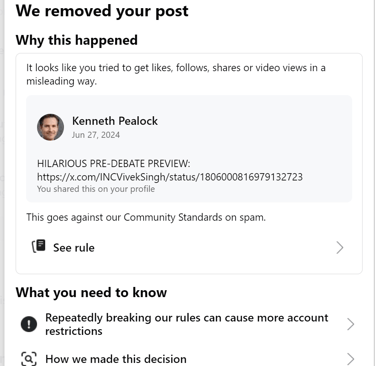The image size is (375, 366).
Task: Click the misleading way explanation text
Action: [176, 74]
